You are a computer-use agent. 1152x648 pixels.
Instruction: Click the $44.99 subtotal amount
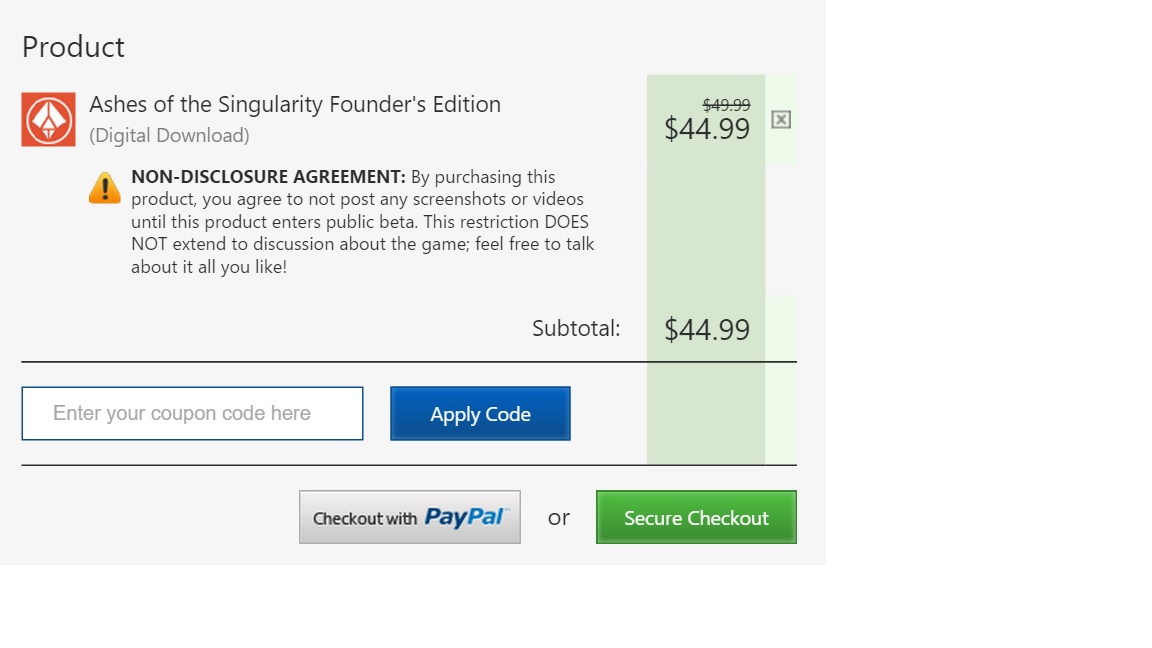pos(707,329)
